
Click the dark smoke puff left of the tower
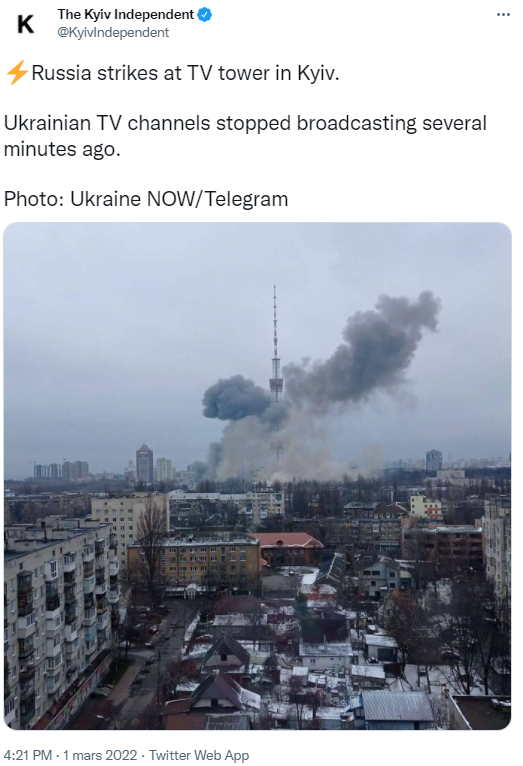click(236, 398)
